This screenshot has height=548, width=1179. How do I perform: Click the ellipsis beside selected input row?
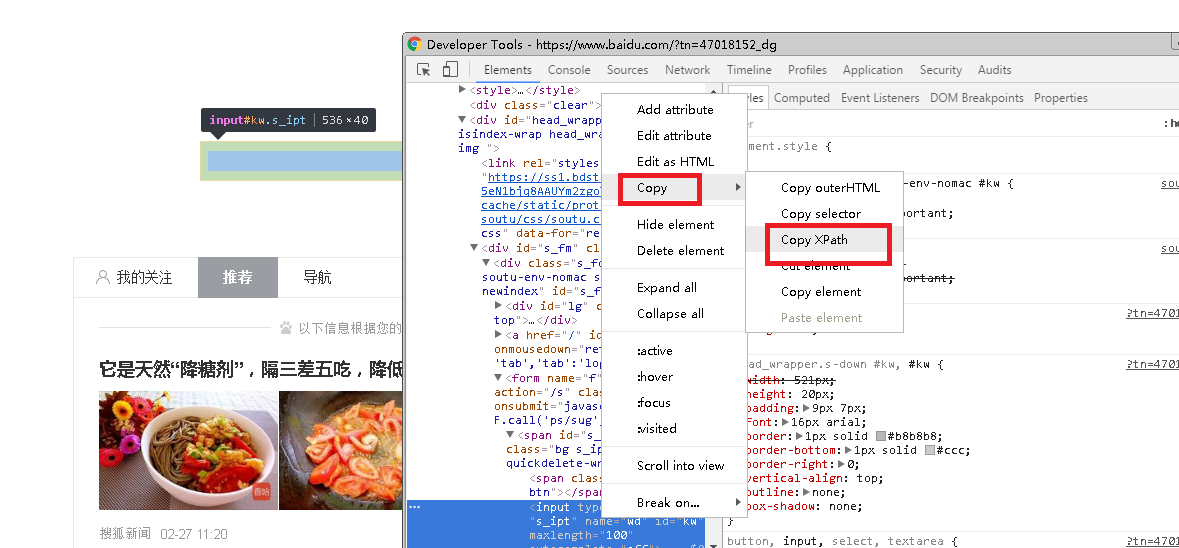[414, 507]
